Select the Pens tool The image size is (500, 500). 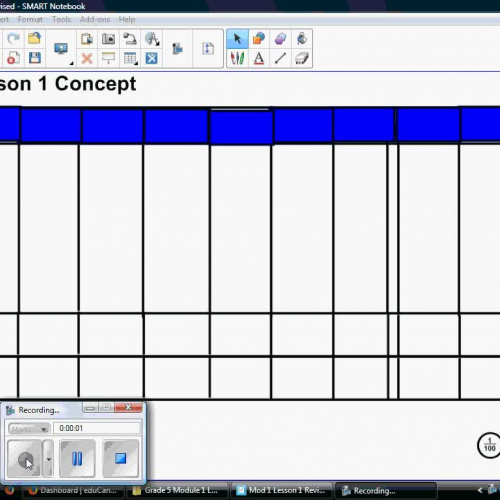tap(237, 58)
